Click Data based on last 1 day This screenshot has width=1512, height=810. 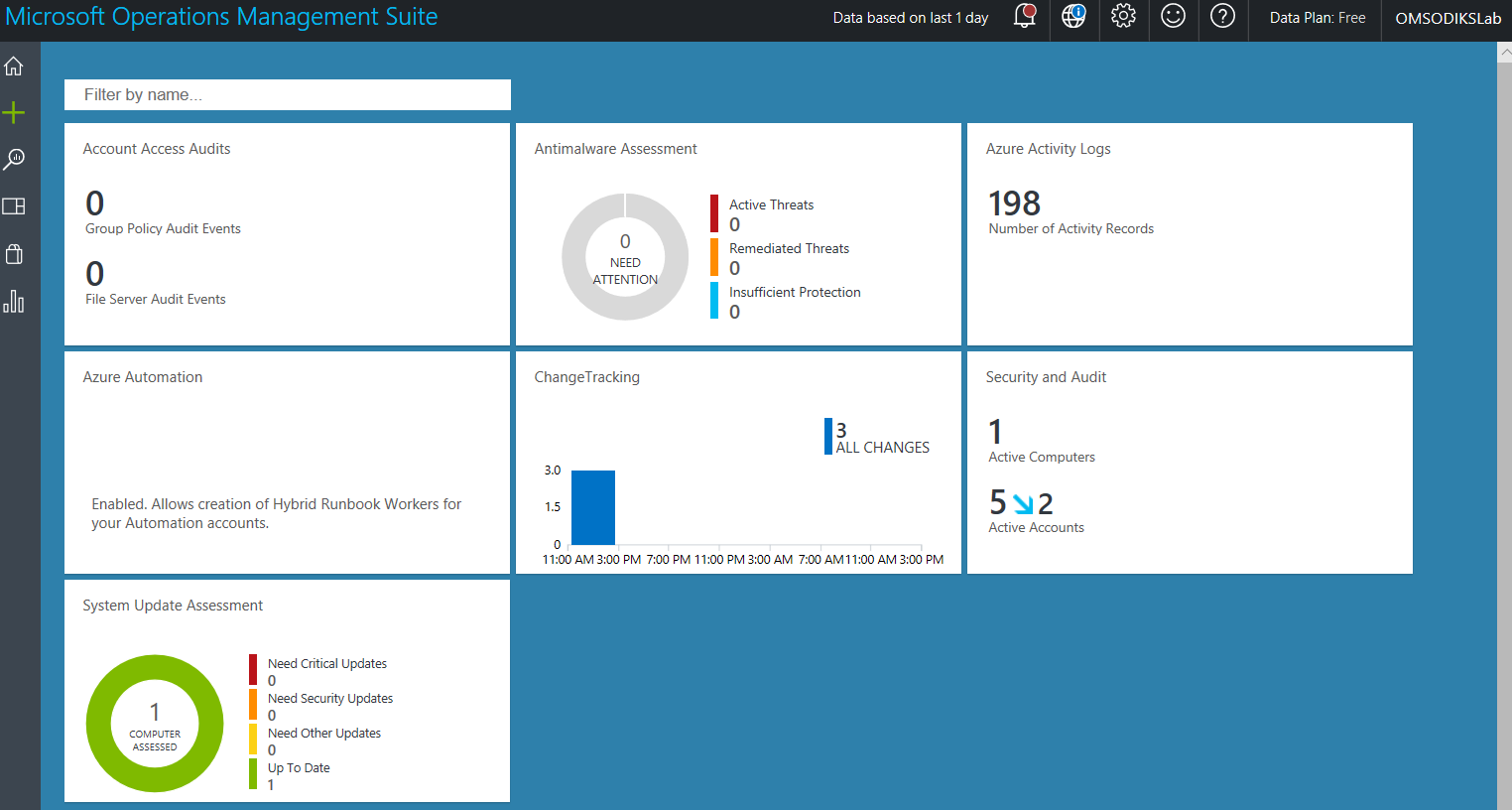coord(911,18)
